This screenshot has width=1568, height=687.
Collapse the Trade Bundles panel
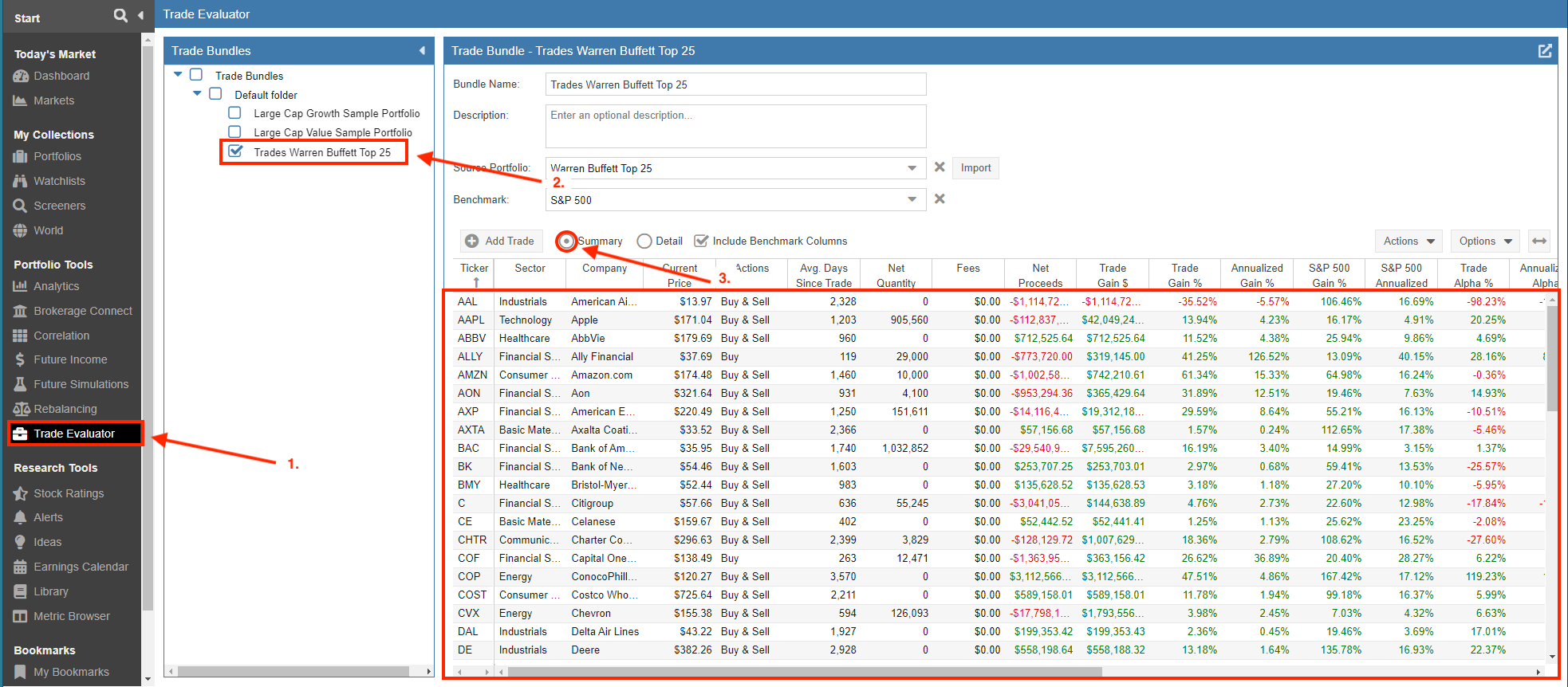coord(422,51)
